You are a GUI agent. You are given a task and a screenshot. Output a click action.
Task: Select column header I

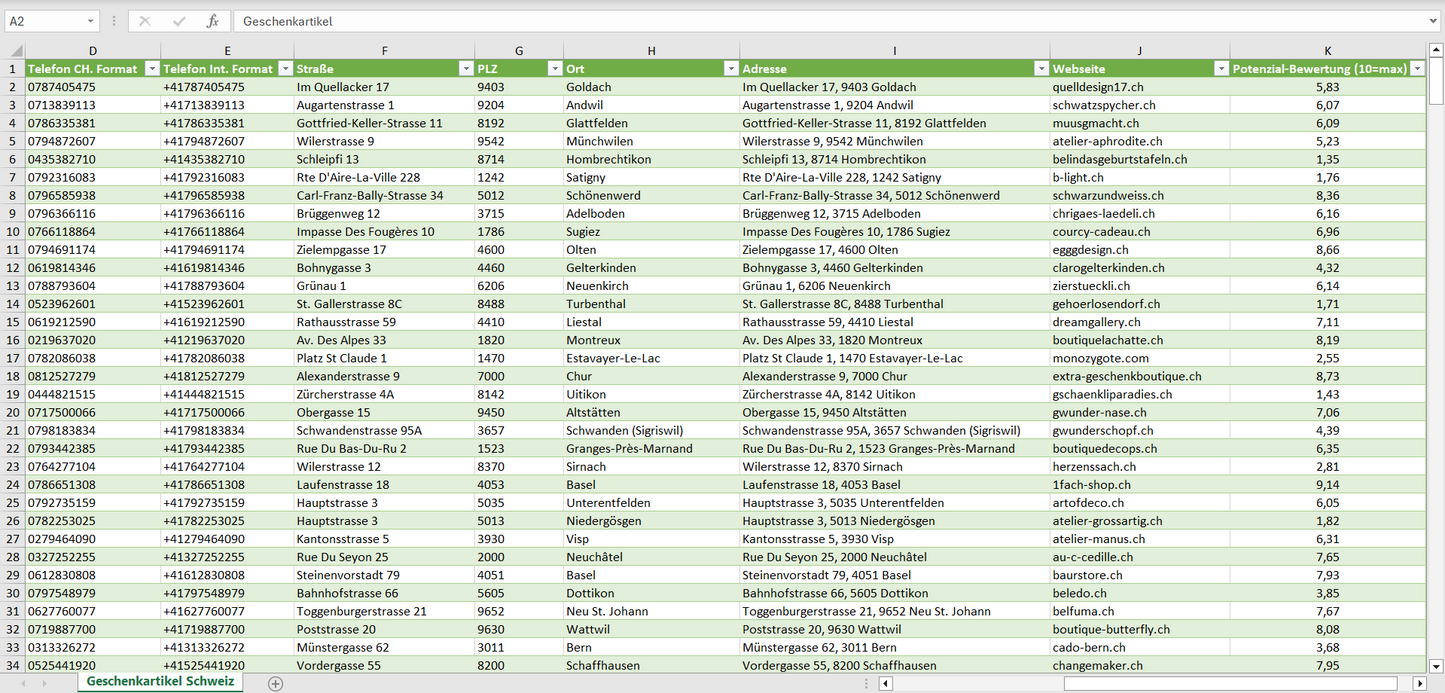click(x=894, y=51)
